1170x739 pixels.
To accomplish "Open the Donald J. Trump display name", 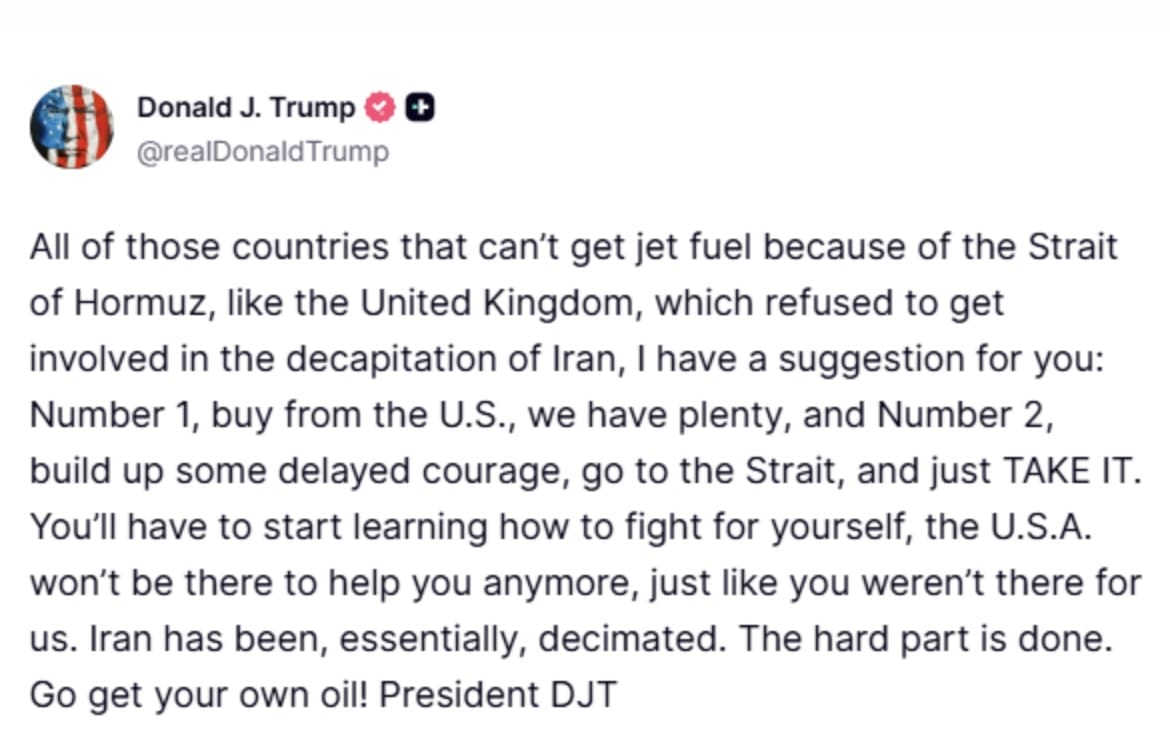I will 246,106.
